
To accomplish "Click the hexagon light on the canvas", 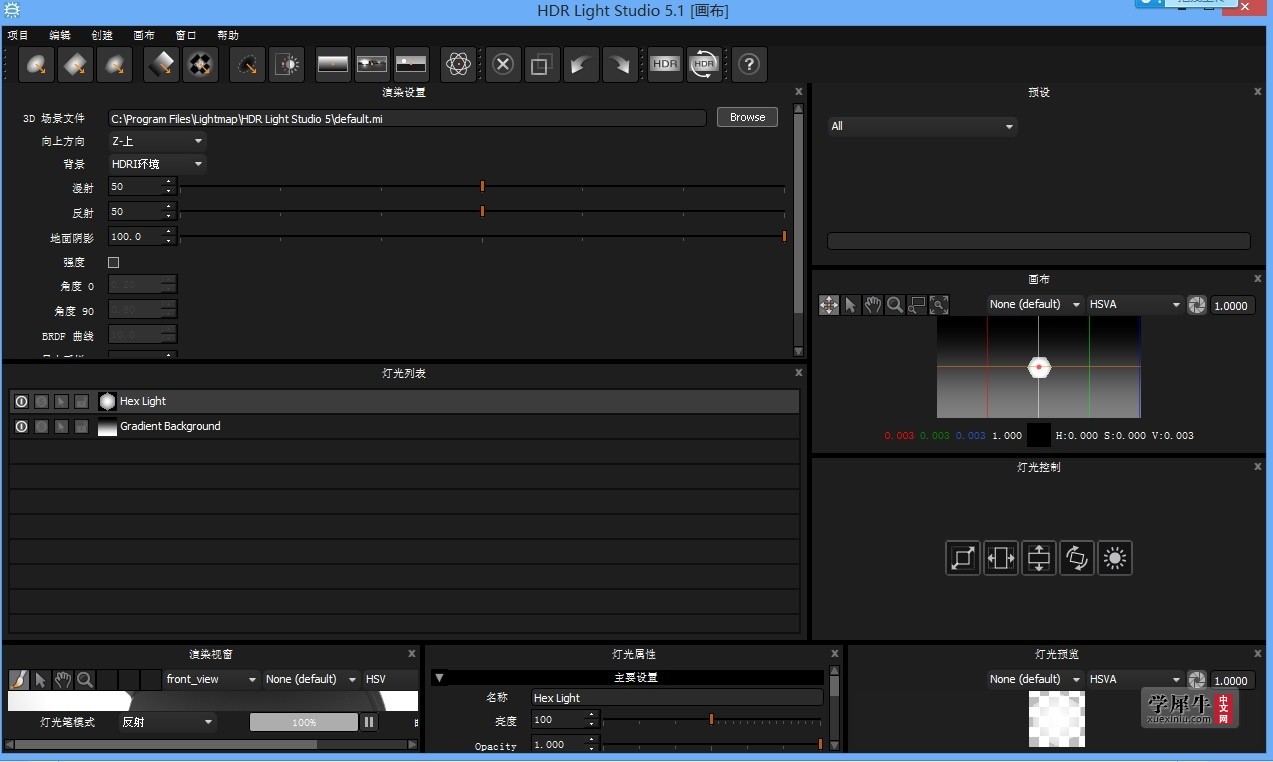I will coord(1039,367).
